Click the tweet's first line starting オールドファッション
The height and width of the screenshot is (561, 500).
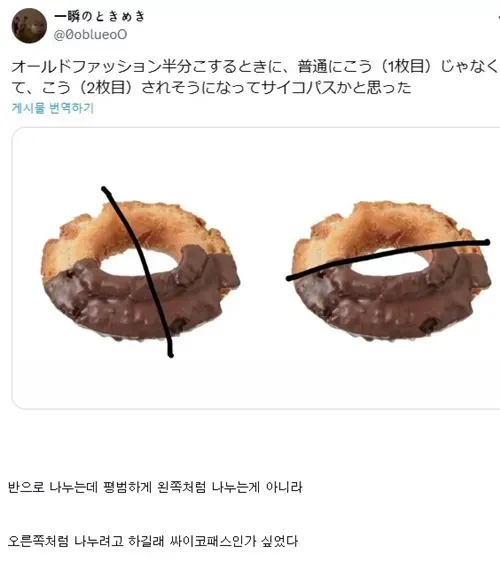254,67
